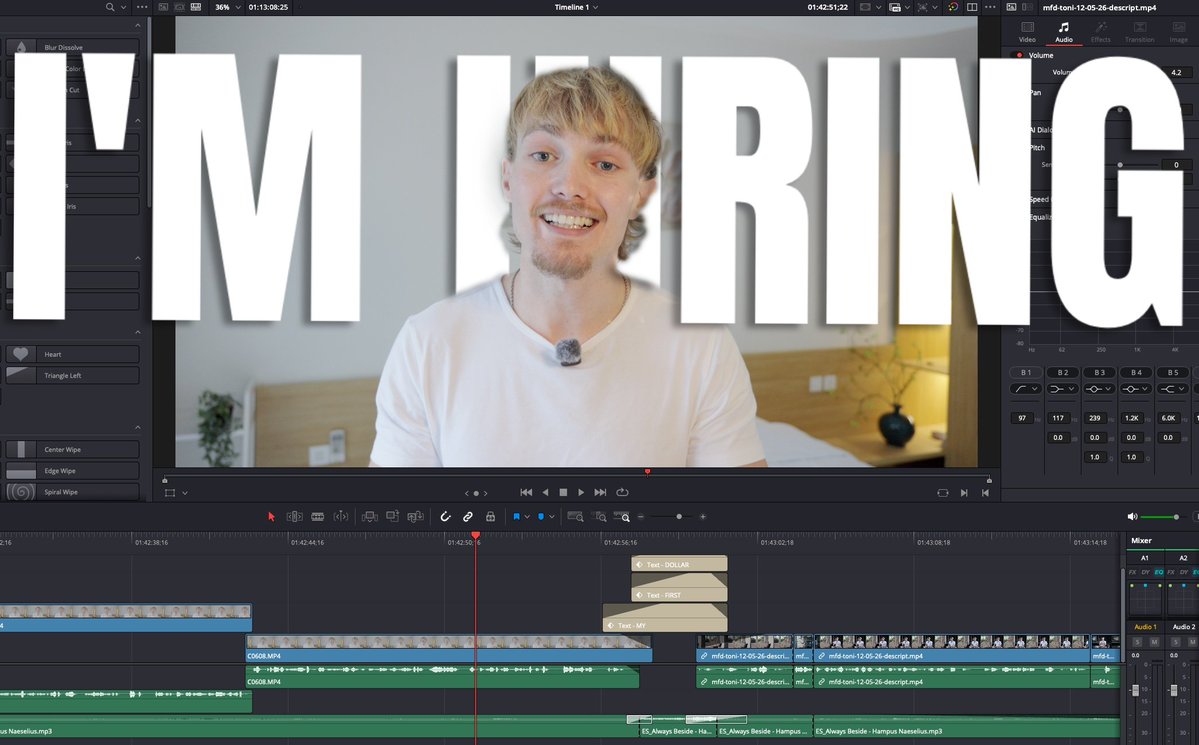Open the Video tab in Inspector

pos(1027,31)
